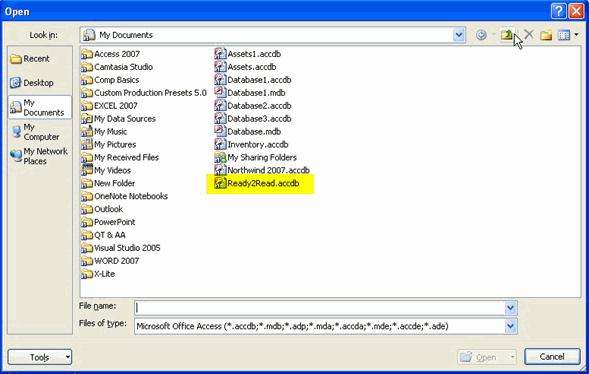
Task: Select the My Videos folder
Action: 106,170
